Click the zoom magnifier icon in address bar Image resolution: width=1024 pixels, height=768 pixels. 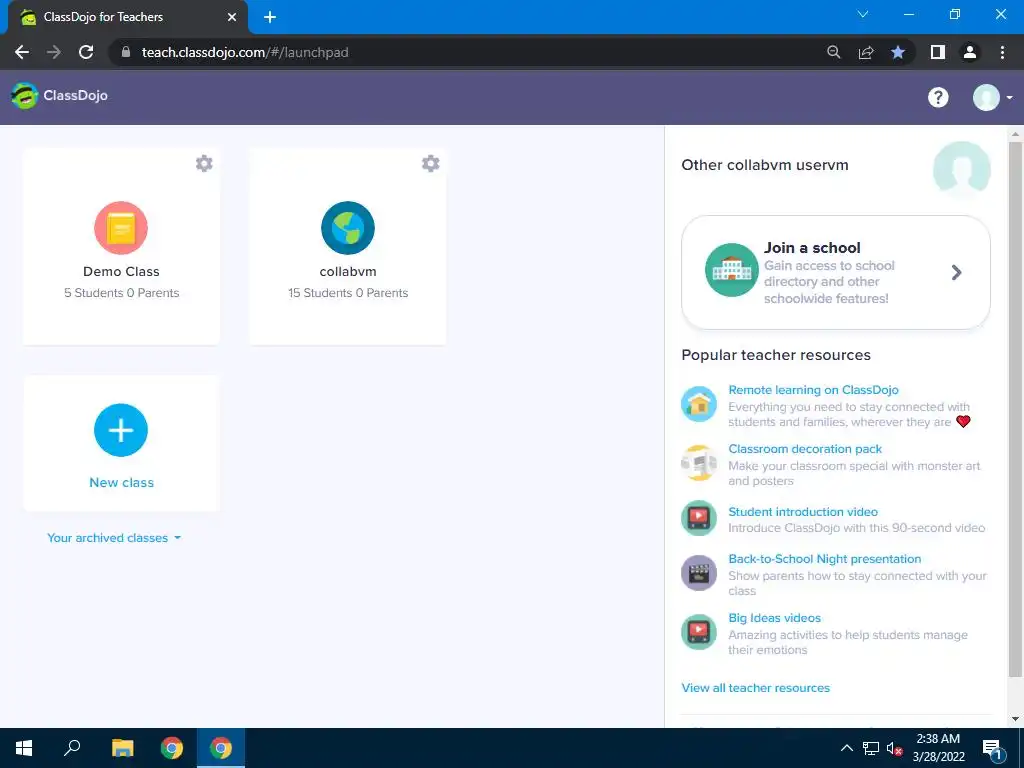833,52
